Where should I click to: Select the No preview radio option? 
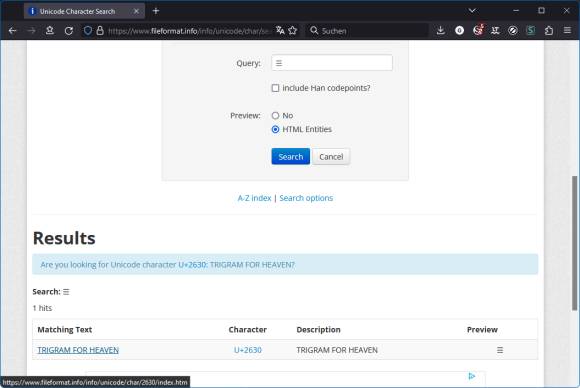pos(275,115)
